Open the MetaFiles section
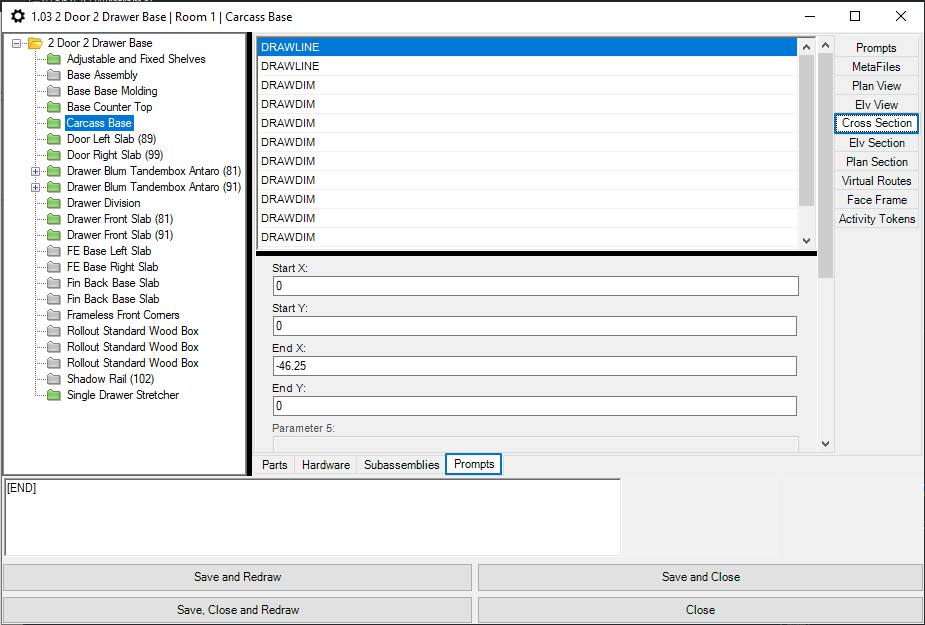925x625 pixels. 876,67
